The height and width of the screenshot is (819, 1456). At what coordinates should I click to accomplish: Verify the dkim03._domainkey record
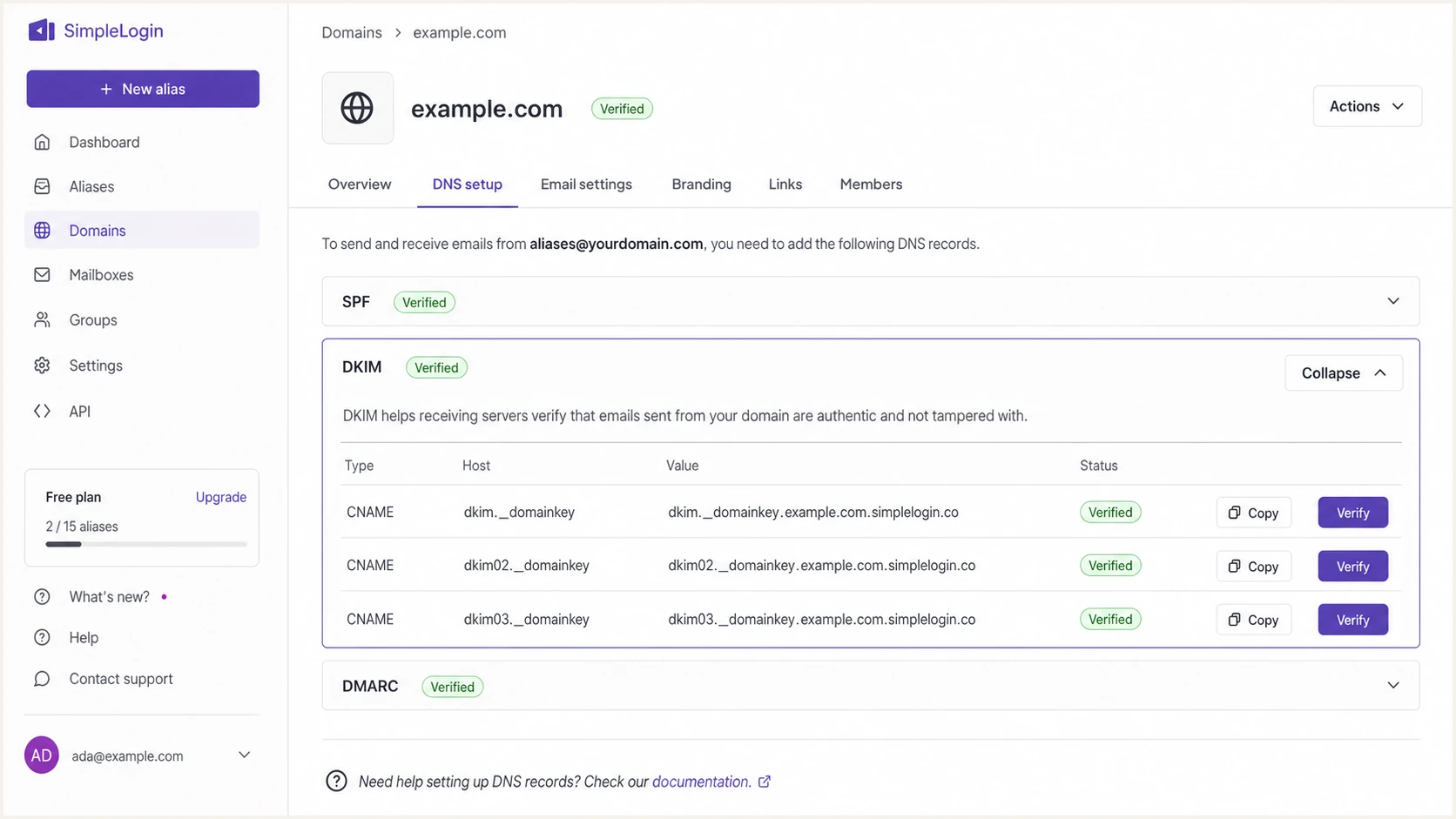click(1352, 620)
